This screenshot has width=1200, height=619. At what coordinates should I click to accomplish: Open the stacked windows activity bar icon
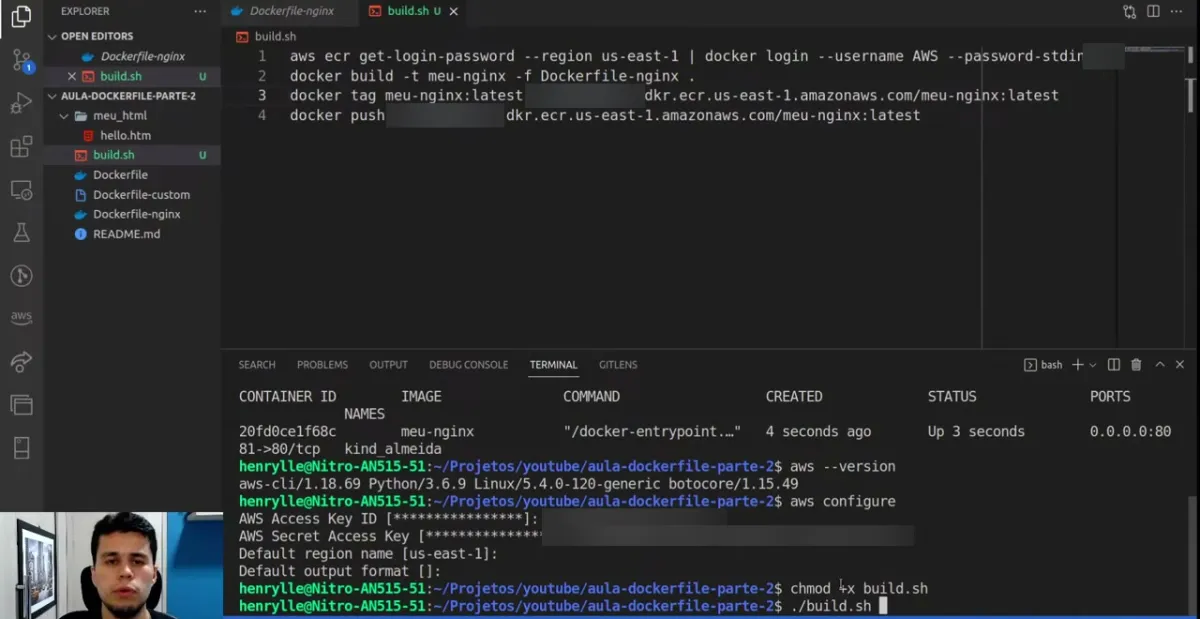pos(21,404)
